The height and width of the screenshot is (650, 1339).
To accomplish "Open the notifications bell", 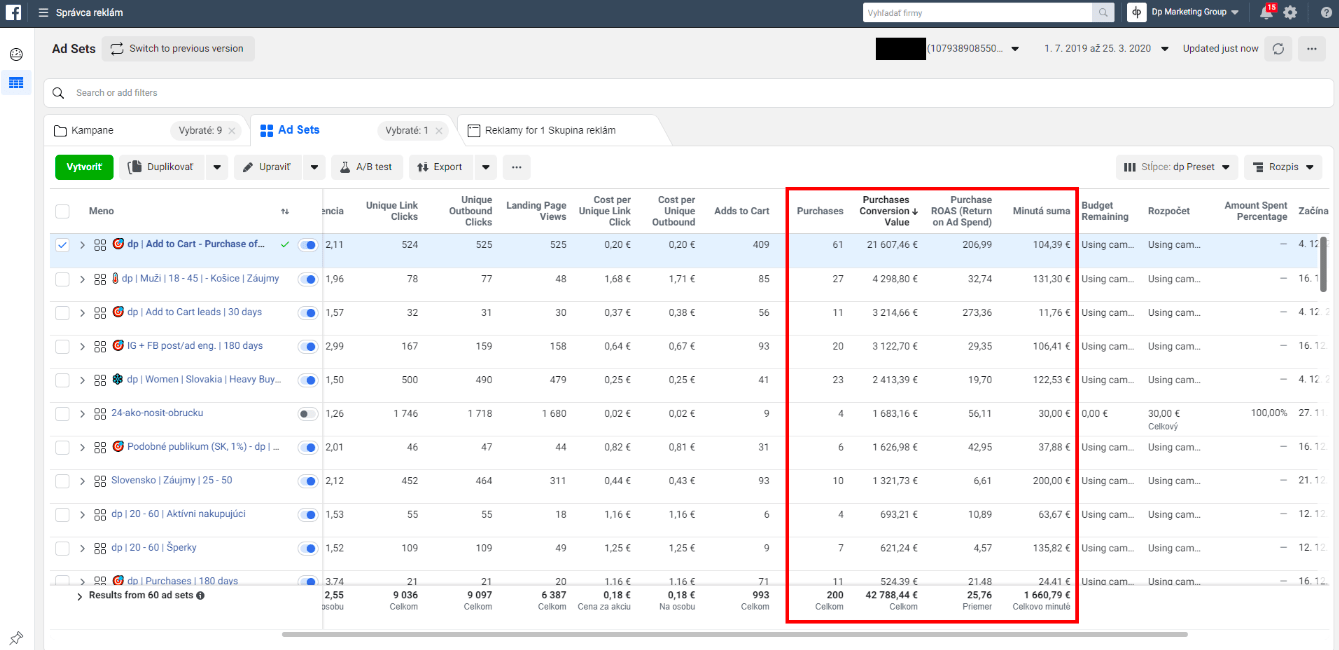I will [x=1266, y=13].
